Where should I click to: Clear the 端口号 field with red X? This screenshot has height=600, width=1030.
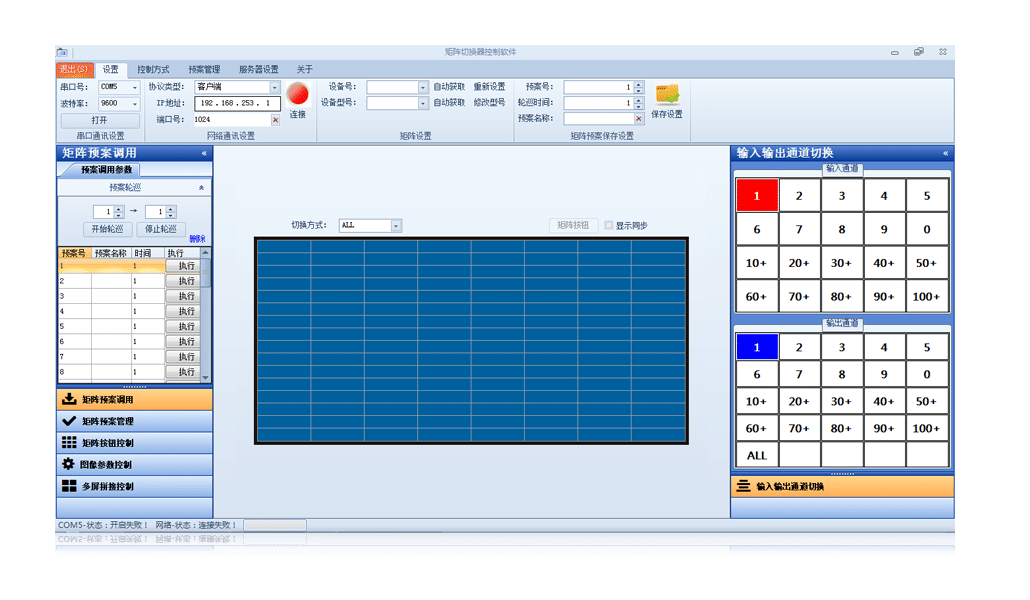pyautogui.click(x=276, y=120)
